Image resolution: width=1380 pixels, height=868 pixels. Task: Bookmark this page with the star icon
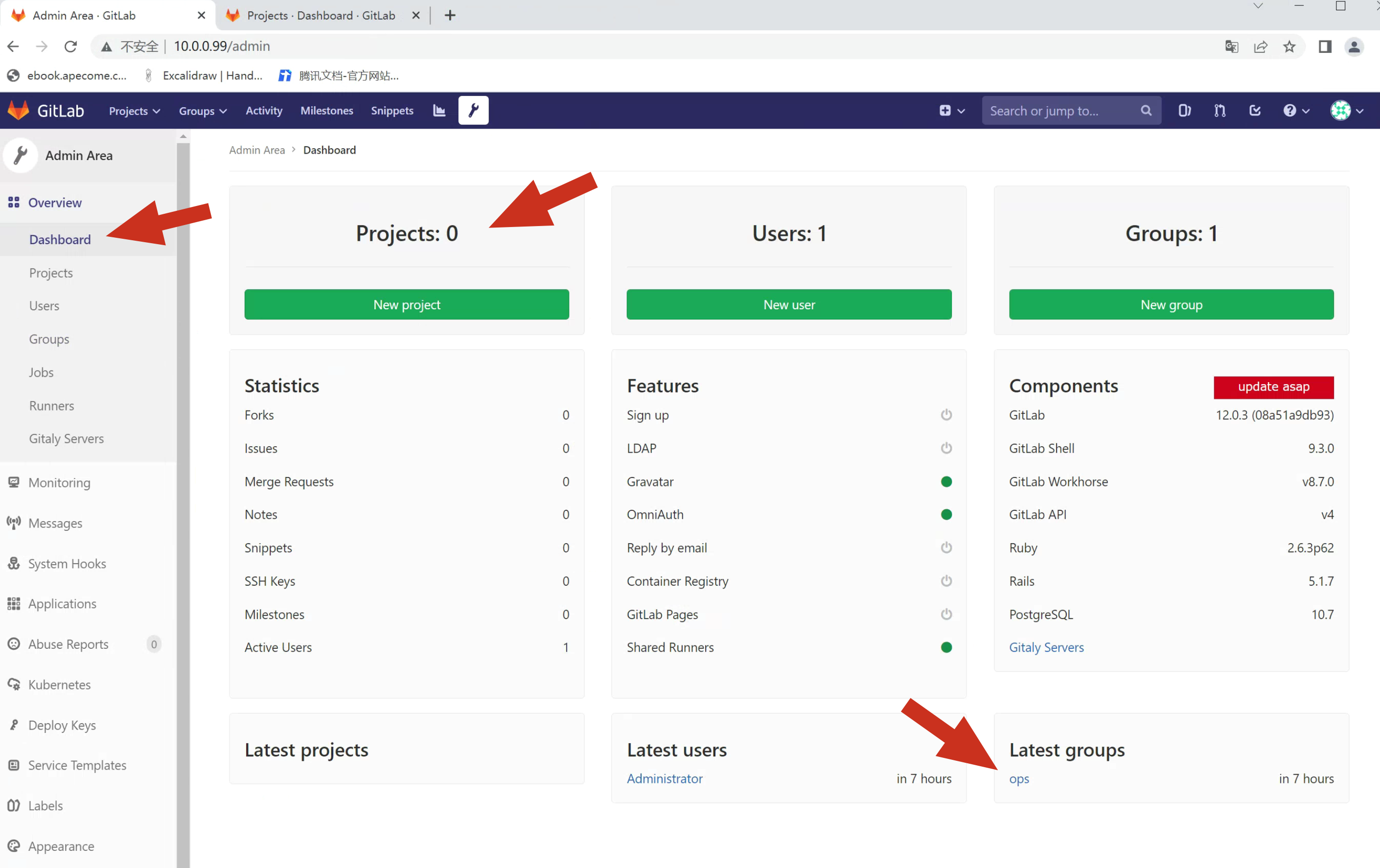click(1289, 46)
